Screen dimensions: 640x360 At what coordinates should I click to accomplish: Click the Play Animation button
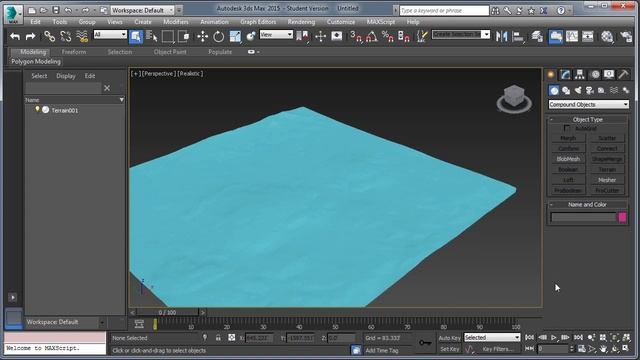[x=553, y=338]
